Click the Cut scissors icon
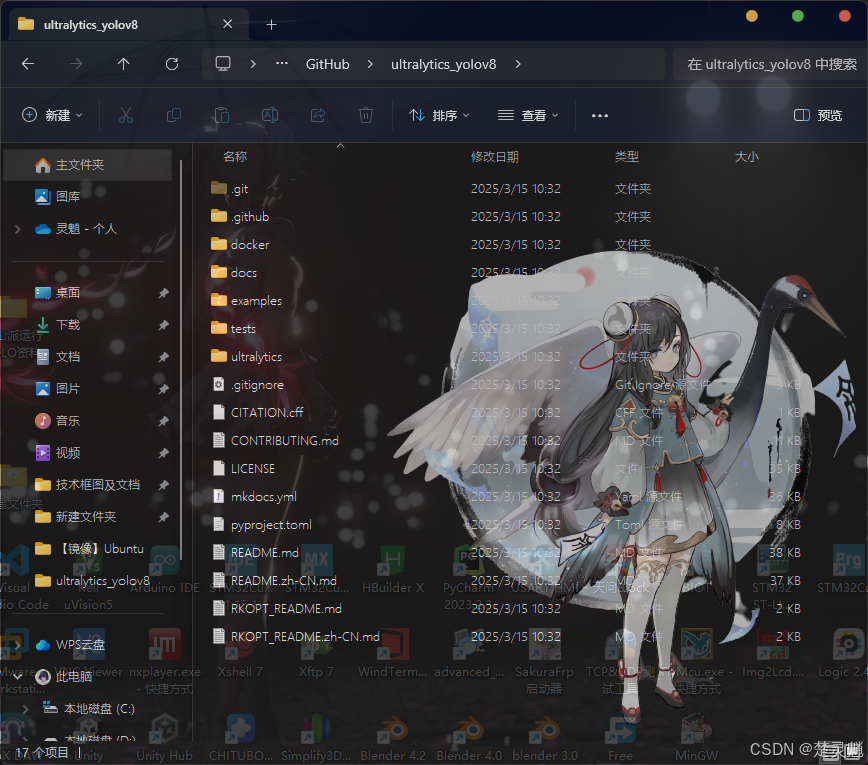 pos(126,115)
